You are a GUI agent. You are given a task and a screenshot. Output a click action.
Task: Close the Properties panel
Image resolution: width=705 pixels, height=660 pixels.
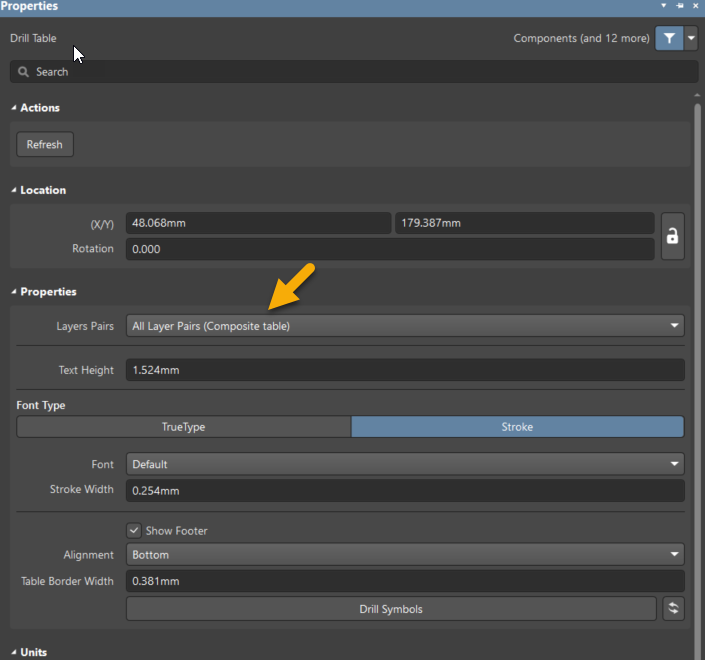(x=696, y=5)
